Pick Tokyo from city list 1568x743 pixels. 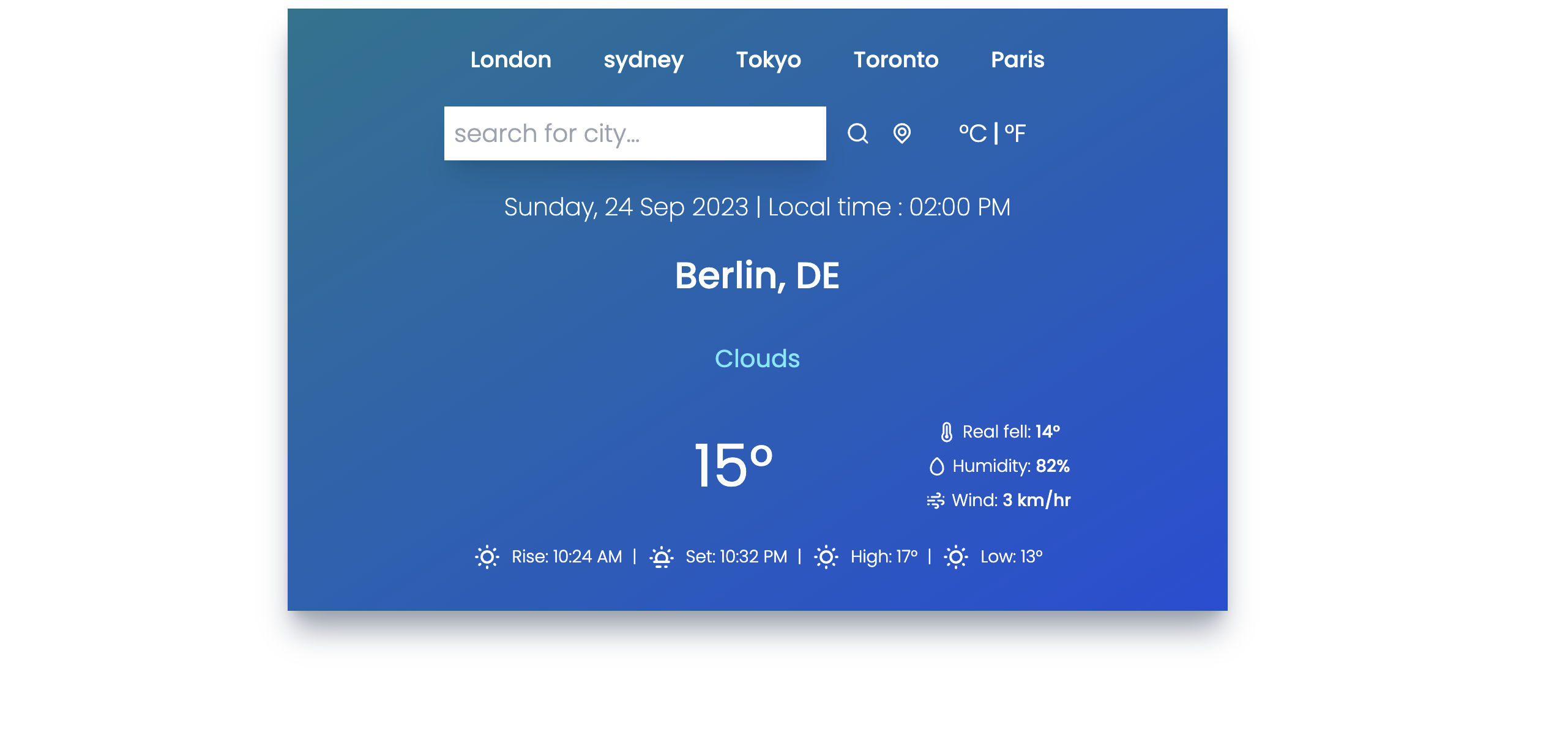click(768, 60)
